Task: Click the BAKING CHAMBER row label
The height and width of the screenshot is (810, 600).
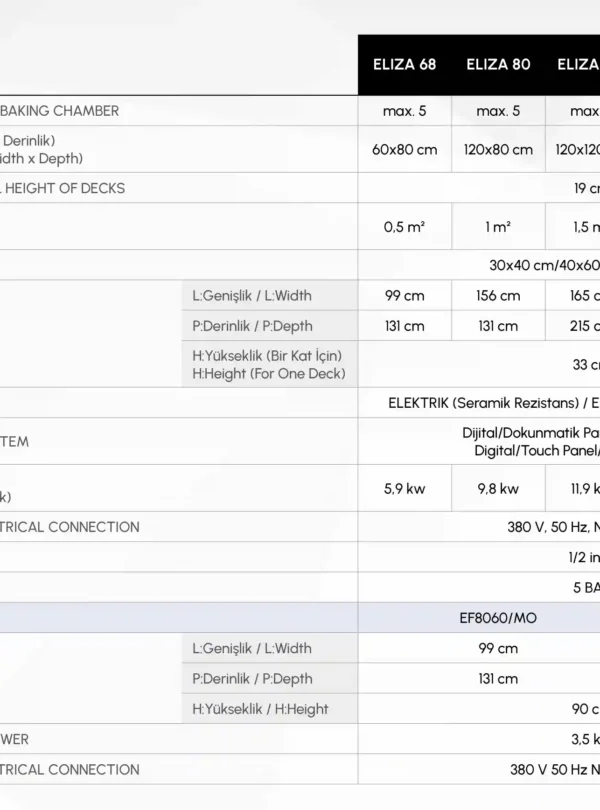Action: [60, 111]
